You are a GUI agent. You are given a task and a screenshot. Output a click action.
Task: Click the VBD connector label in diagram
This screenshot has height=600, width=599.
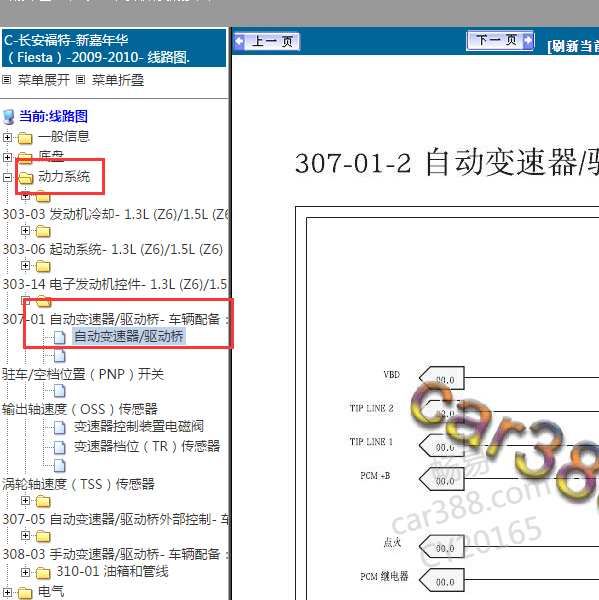click(392, 375)
